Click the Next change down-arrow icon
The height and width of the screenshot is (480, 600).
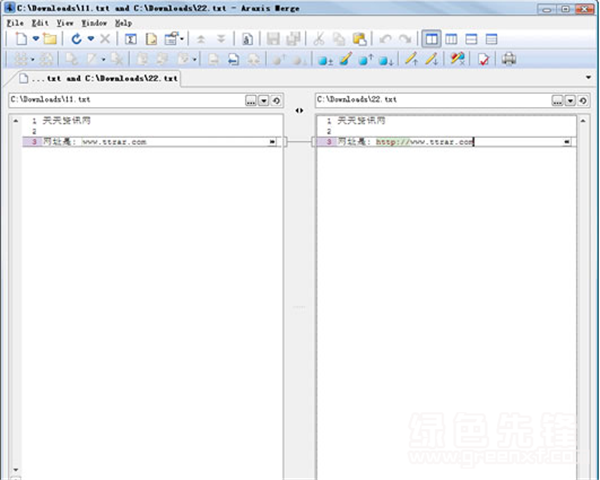(221, 39)
